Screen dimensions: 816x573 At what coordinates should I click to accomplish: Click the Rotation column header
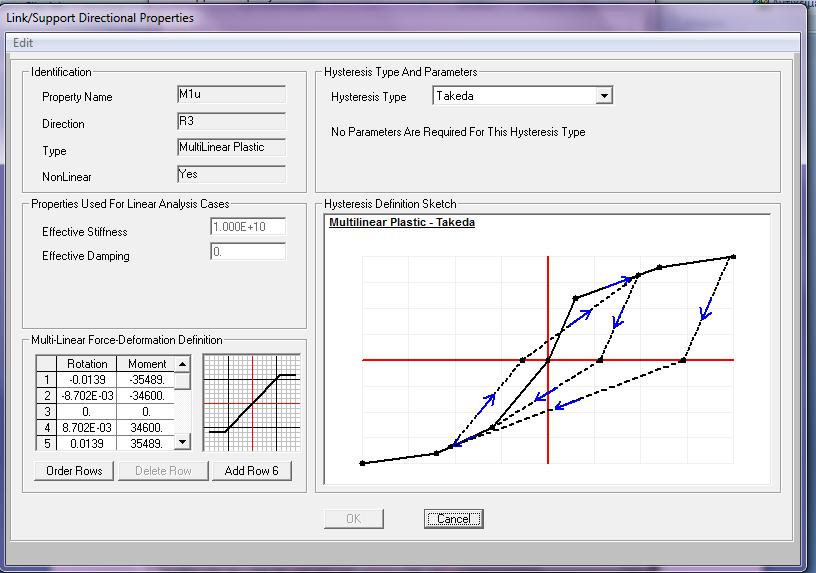[86, 364]
